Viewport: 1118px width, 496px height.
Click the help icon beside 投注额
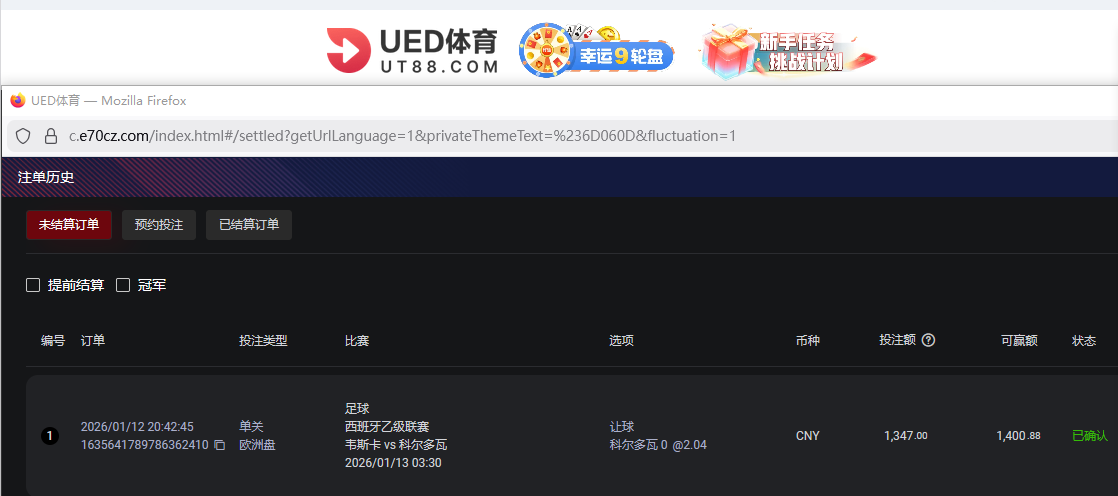(x=928, y=341)
